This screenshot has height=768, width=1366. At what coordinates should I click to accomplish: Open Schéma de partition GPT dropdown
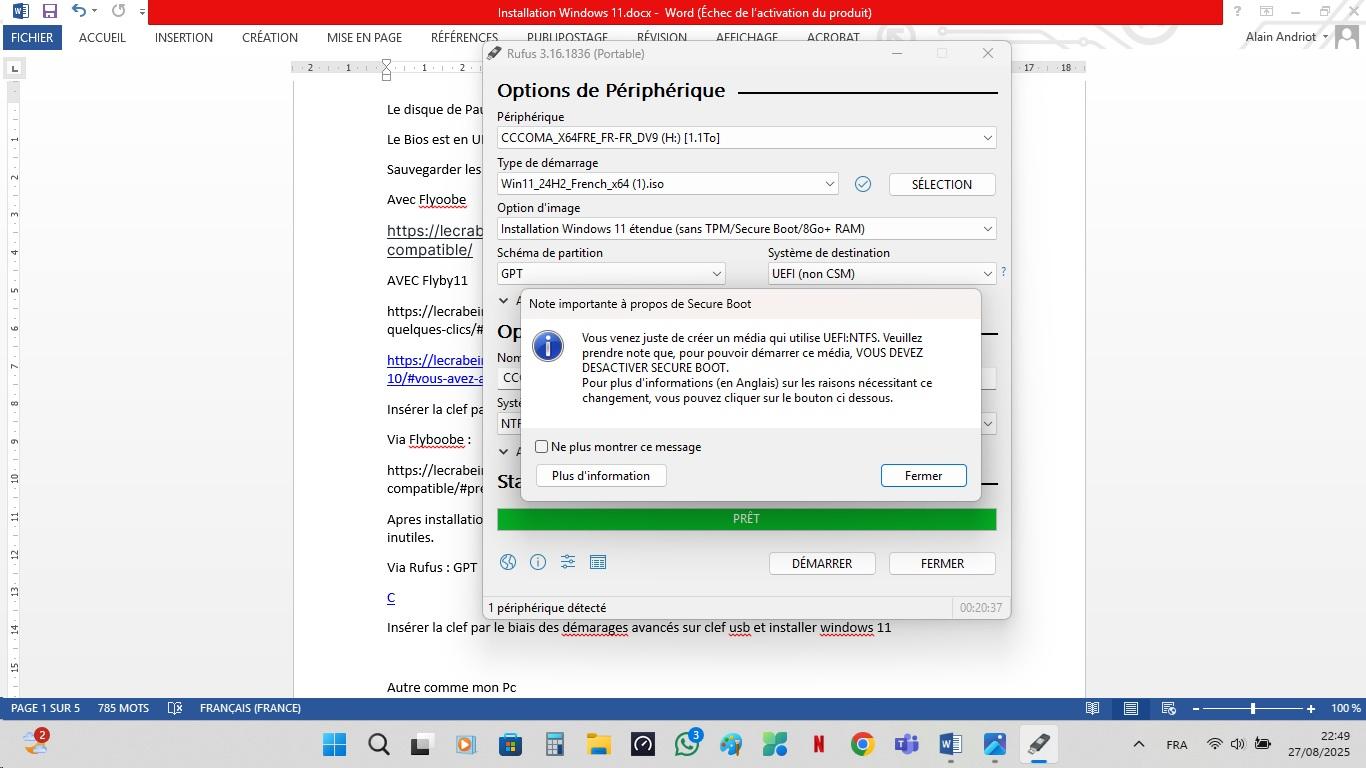[x=611, y=274]
